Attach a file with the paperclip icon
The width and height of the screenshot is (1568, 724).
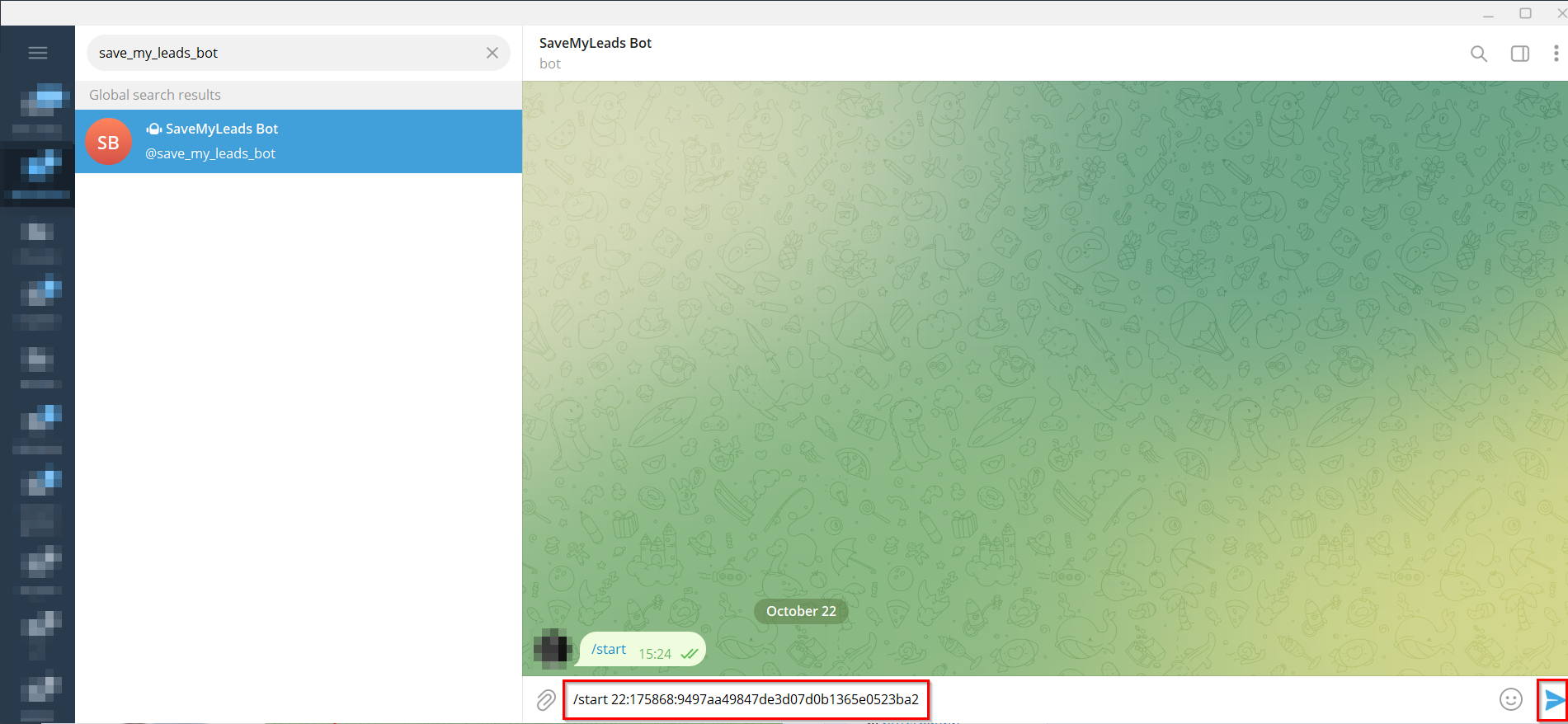pos(545,700)
